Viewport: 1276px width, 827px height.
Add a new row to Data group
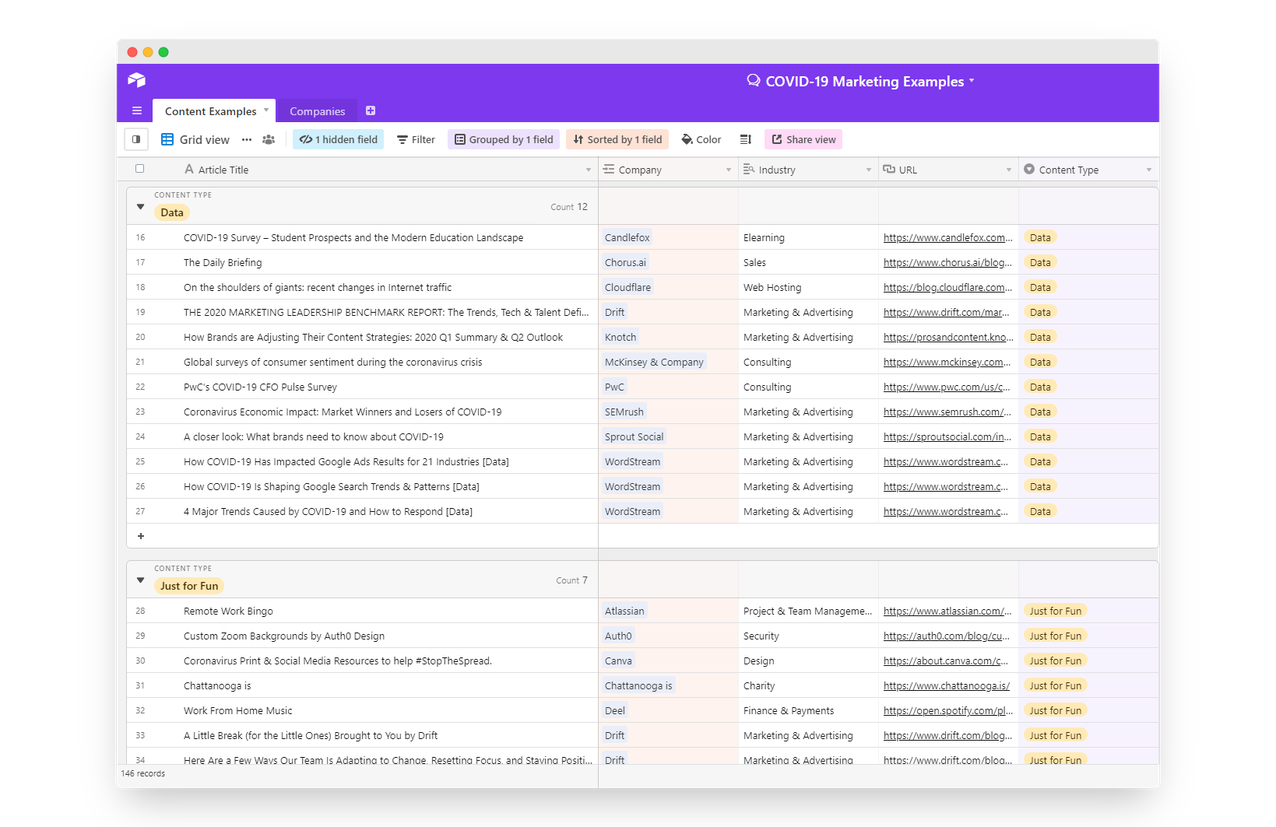pos(141,536)
